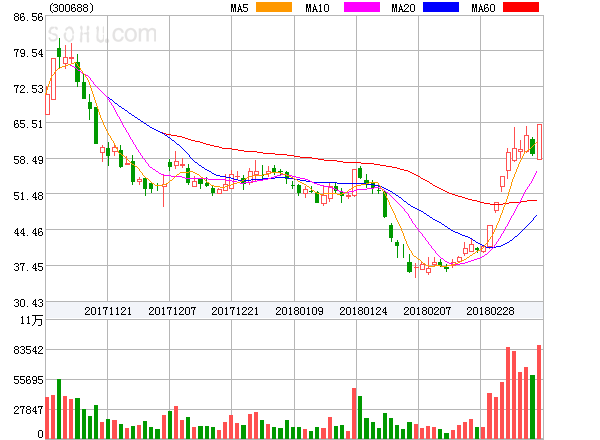Click the MA20 legend label
600x440 pixels.
coord(403,8)
